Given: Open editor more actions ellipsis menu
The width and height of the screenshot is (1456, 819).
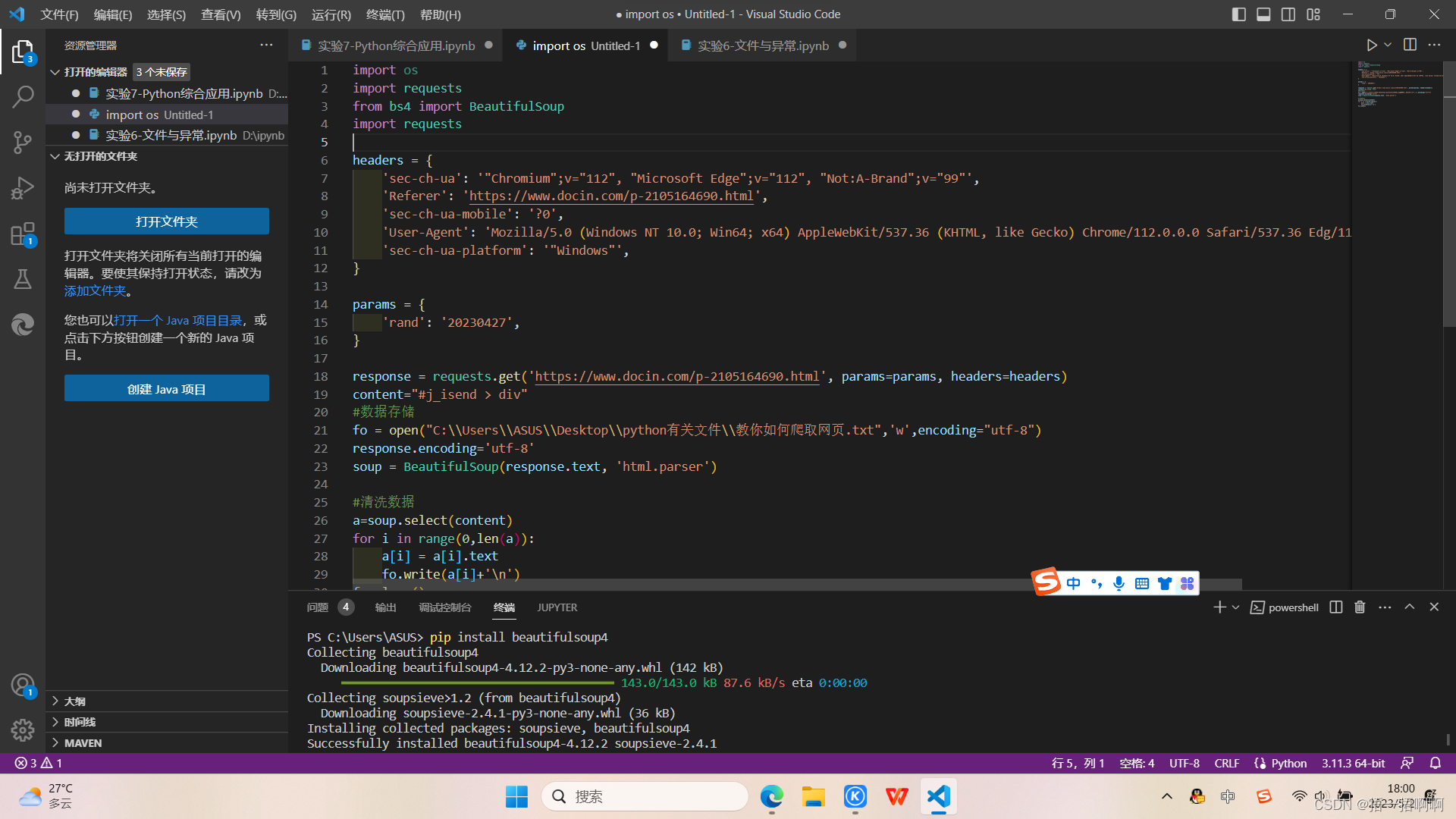Looking at the screenshot, I should (1434, 45).
